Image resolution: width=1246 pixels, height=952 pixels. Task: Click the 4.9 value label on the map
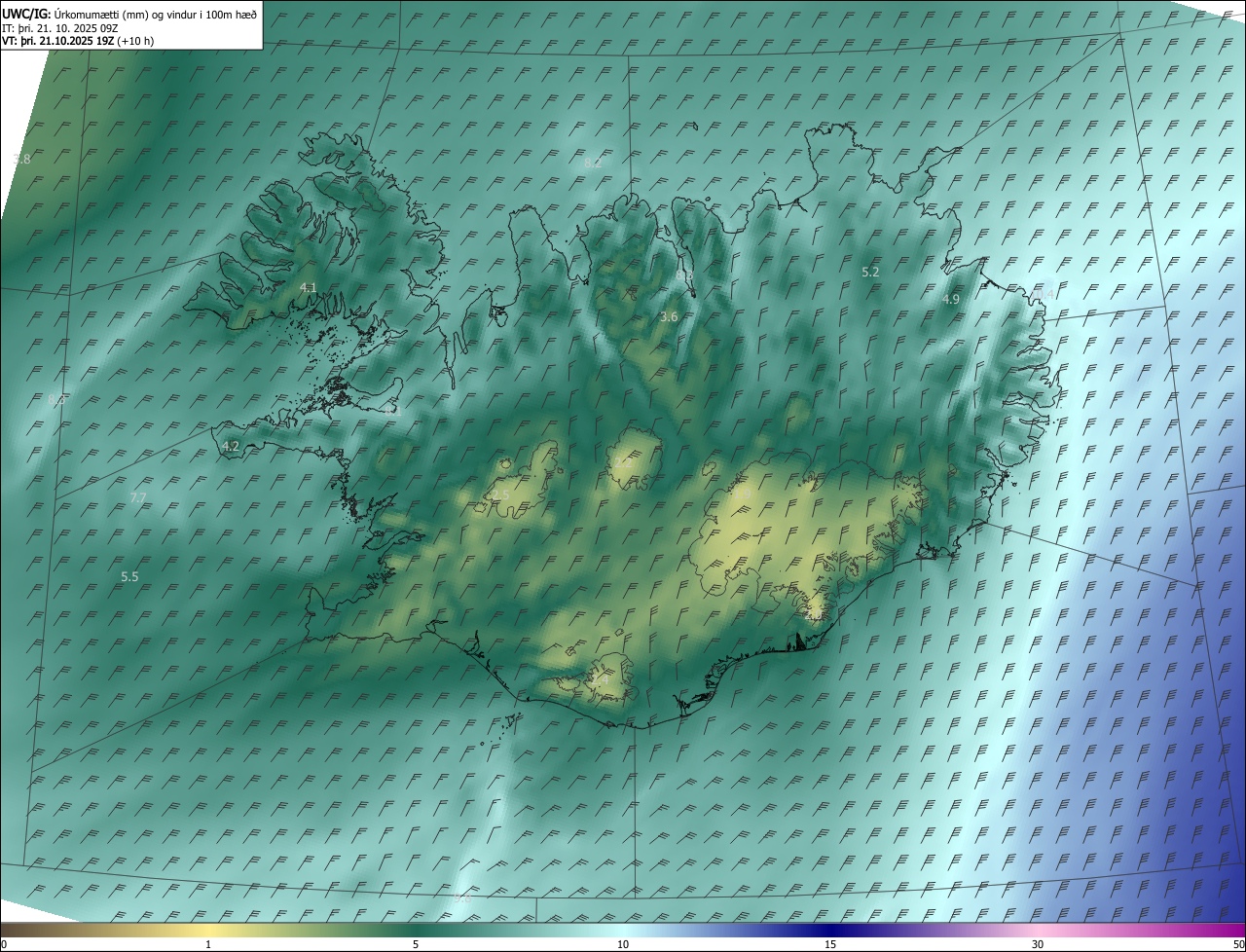point(951,300)
